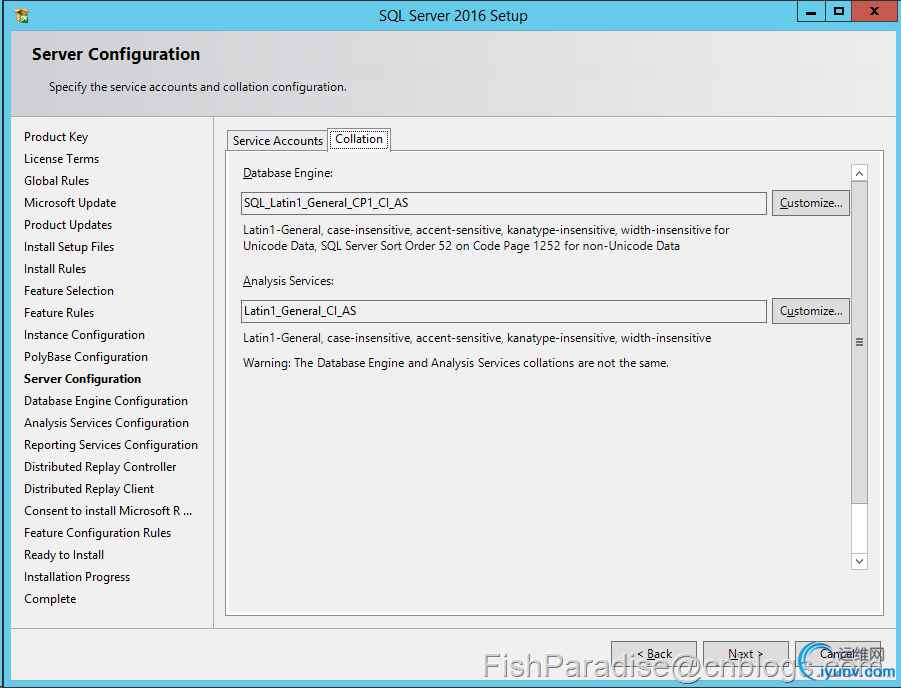Select Install Rules step in sidebar

coord(55,269)
